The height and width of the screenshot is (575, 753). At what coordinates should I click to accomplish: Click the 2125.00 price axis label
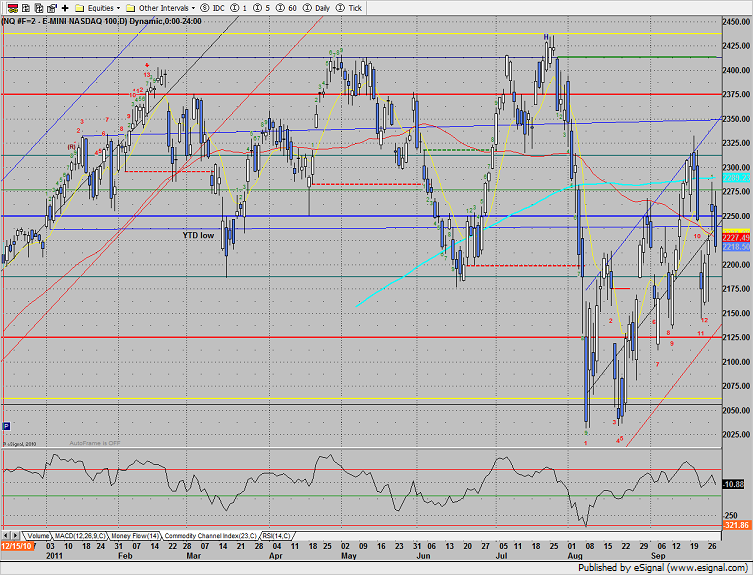pyautogui.click(x=736, y=337)
